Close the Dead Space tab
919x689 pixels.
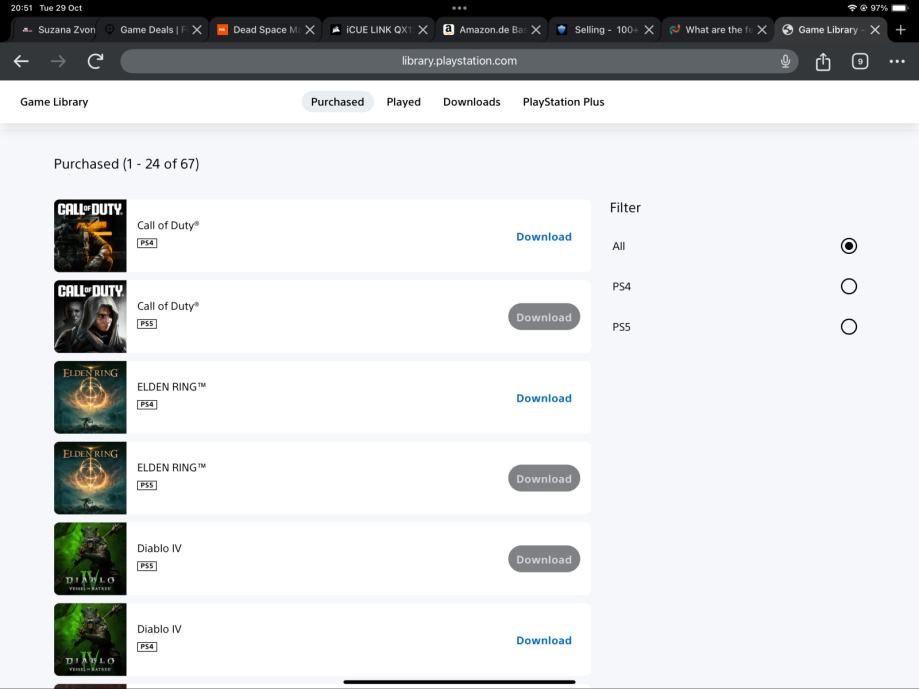[310, 29]
